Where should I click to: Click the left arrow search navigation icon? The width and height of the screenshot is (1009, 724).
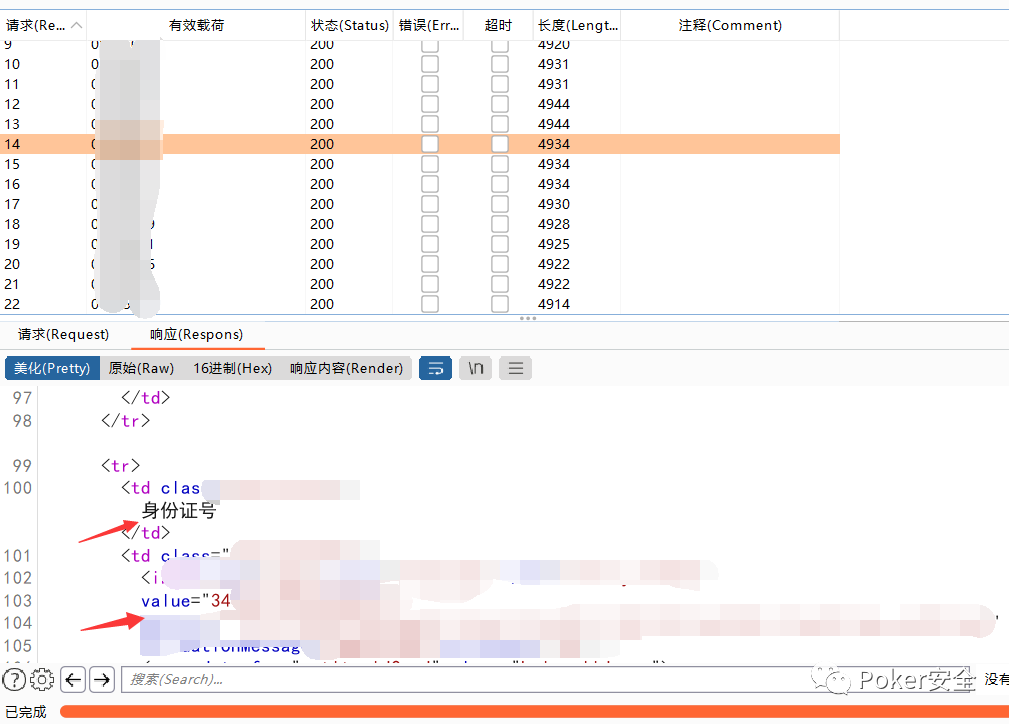coord(72,679)
